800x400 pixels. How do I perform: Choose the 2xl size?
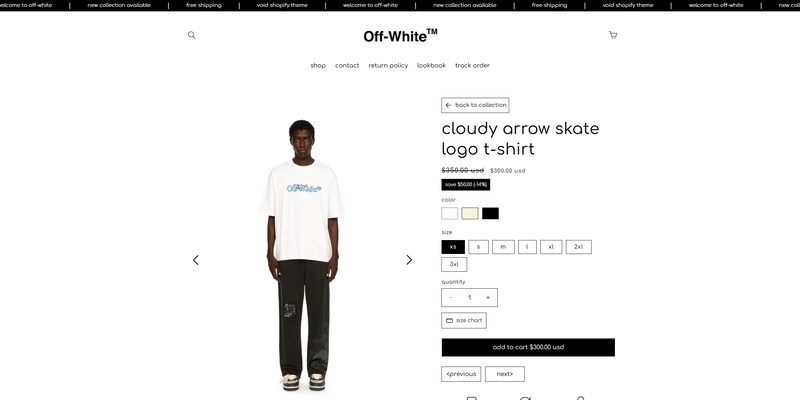tap(579, 247)
